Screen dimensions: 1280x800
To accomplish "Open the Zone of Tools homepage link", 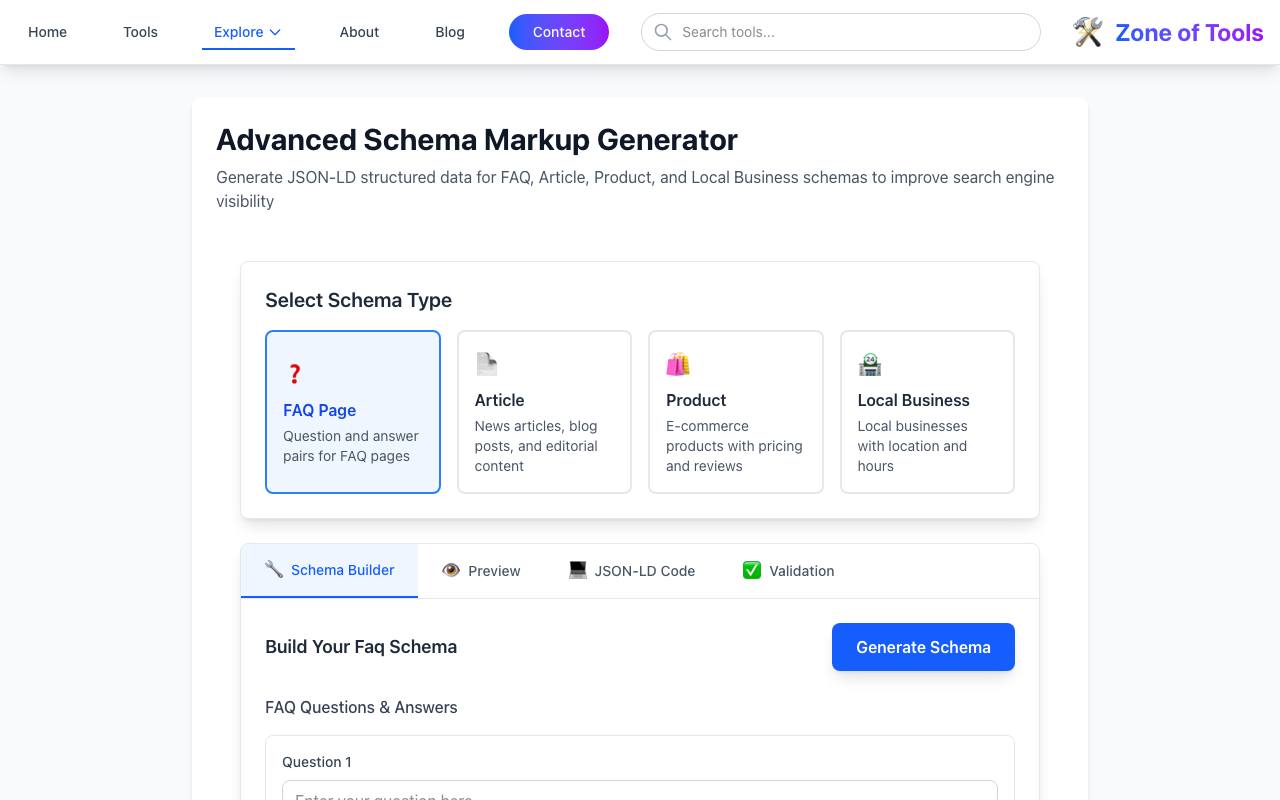I will tap(1168, 32).
